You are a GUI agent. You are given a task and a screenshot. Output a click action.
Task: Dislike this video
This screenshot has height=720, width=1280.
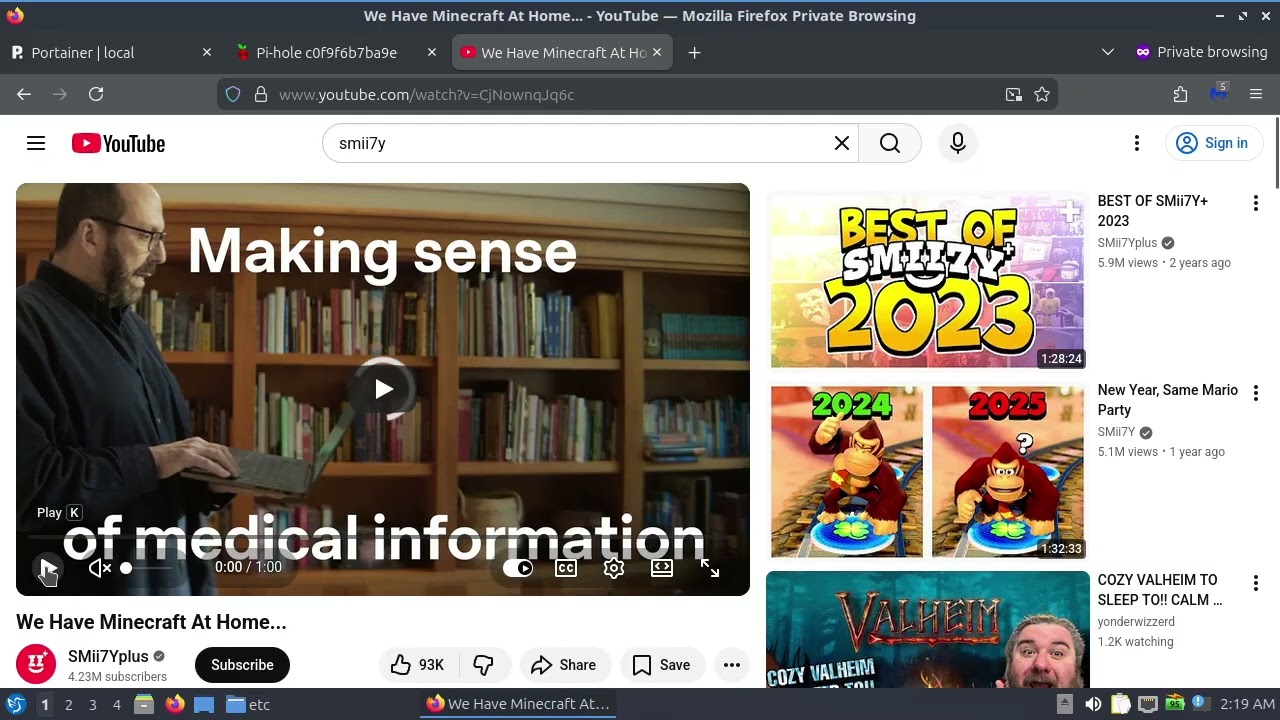[x=484, y=665]
